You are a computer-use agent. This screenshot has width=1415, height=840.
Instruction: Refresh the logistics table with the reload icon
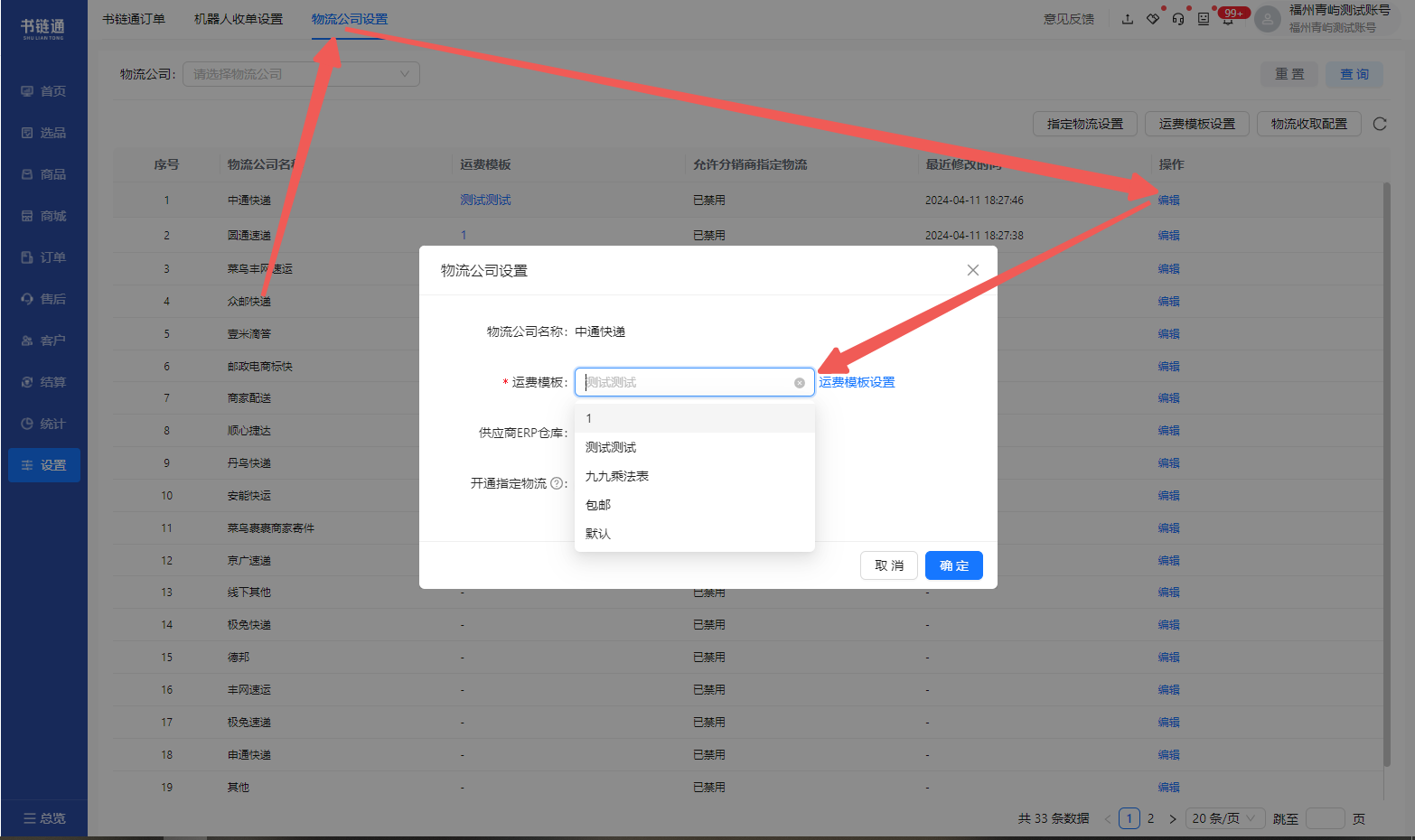[x=1380, y=124]
